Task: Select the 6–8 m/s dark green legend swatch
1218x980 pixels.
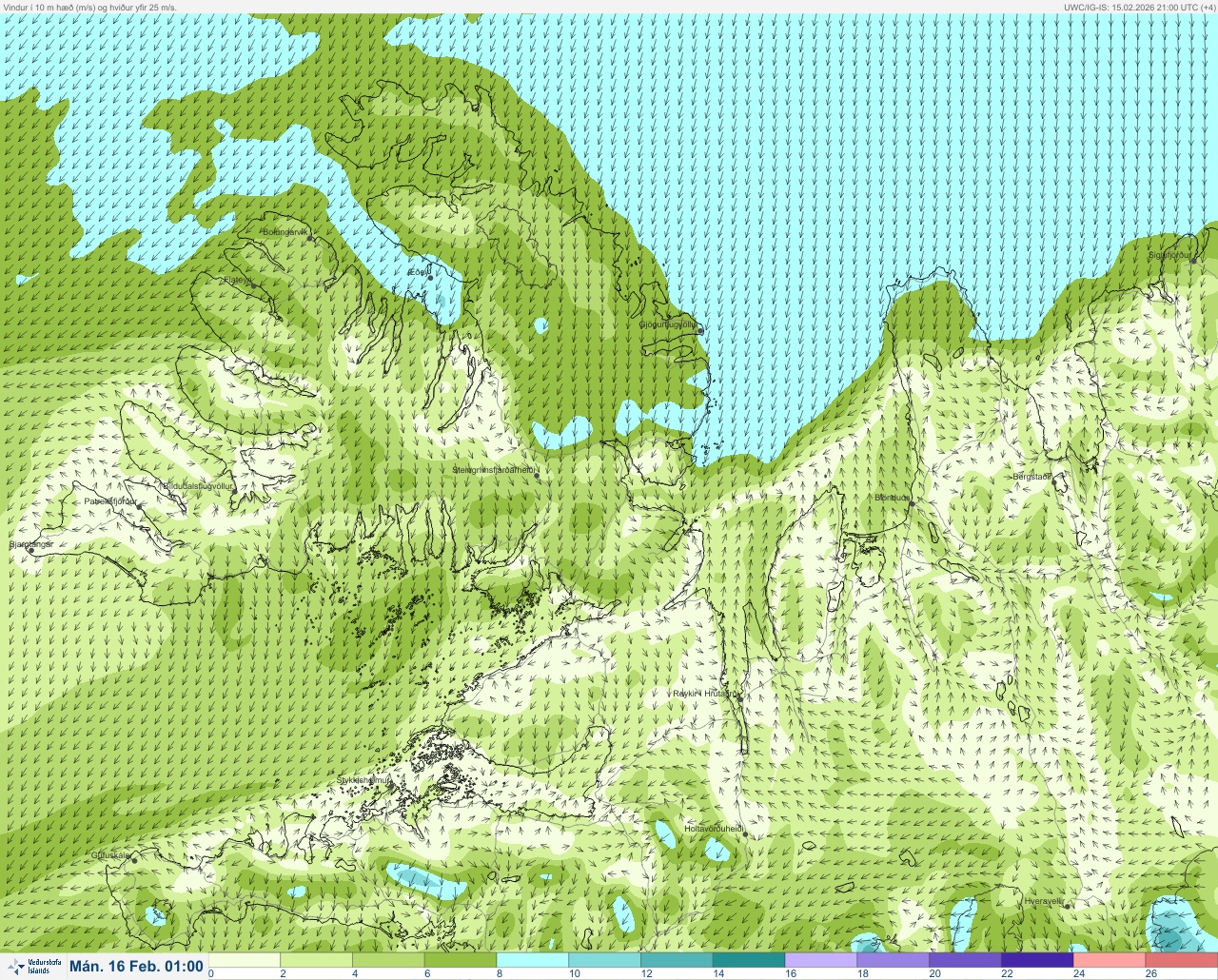Action: click(x=462, y=960)
